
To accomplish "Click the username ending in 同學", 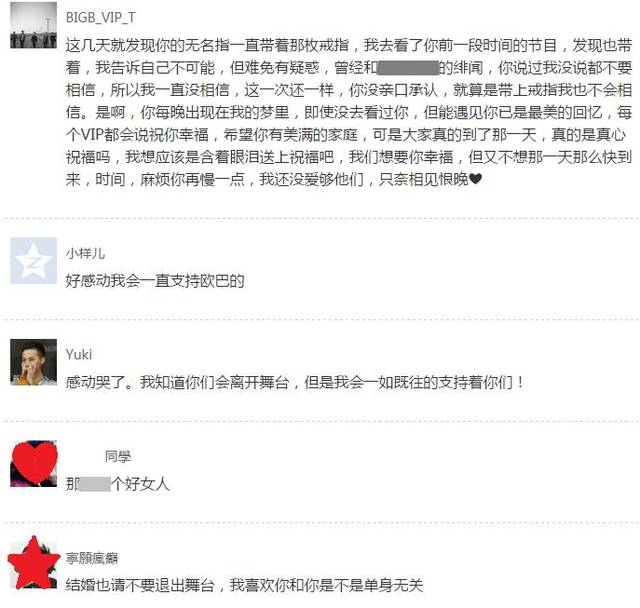I will 118,456.
